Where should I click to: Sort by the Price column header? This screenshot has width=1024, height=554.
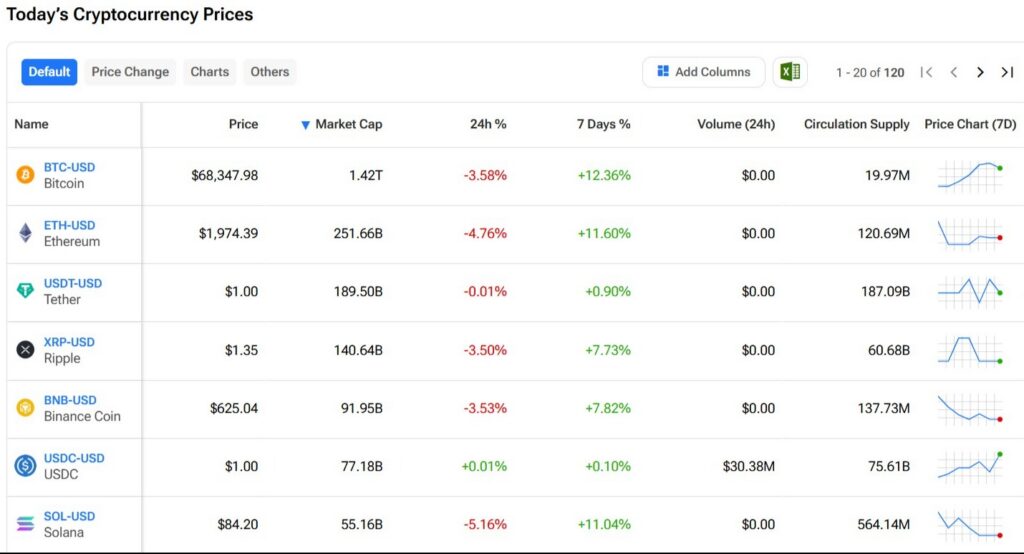point(243,124)
